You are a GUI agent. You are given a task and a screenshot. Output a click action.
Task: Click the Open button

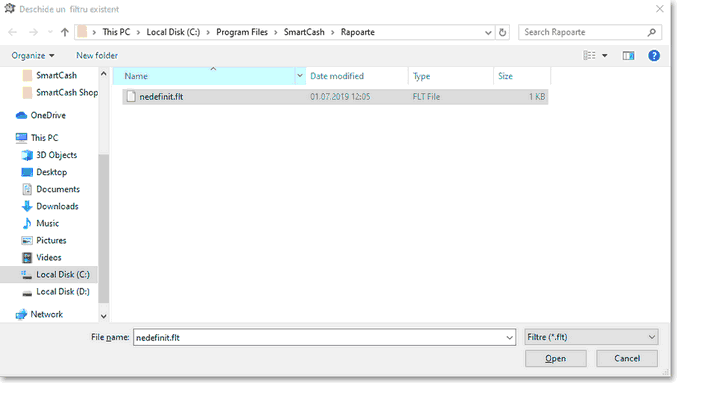[556, 358]
